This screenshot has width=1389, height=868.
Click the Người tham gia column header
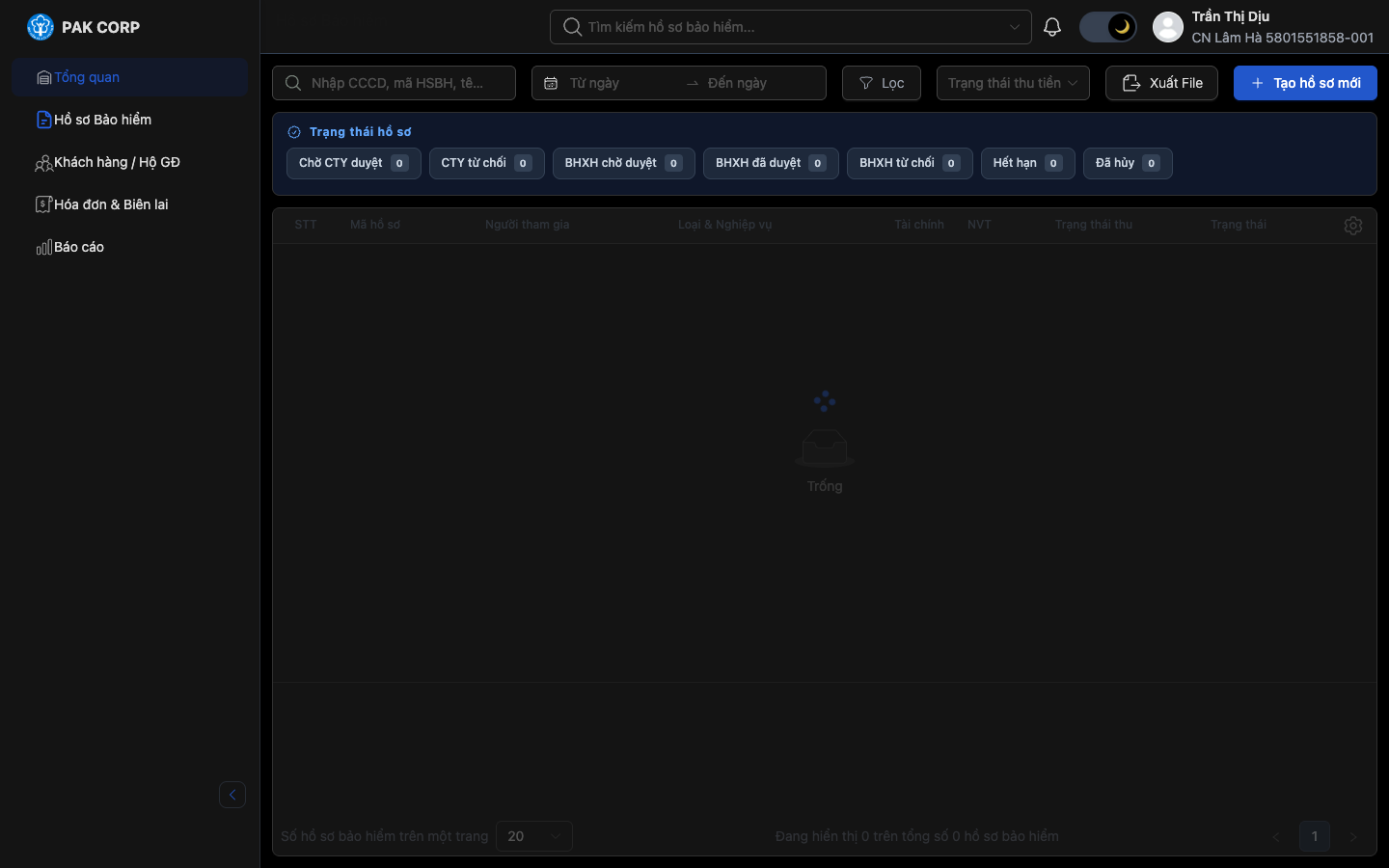click(x=528, y=225)
